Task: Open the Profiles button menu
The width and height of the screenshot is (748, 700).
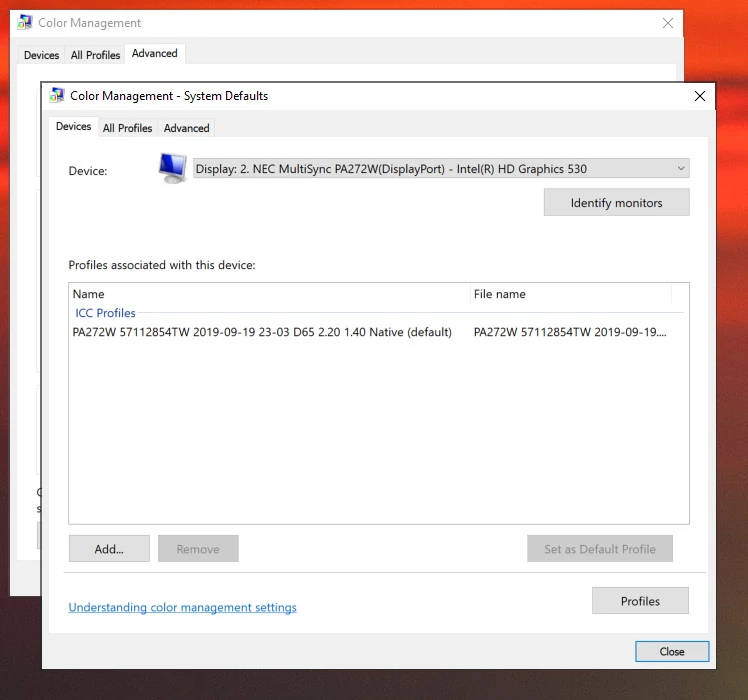Action: point(640,601)
